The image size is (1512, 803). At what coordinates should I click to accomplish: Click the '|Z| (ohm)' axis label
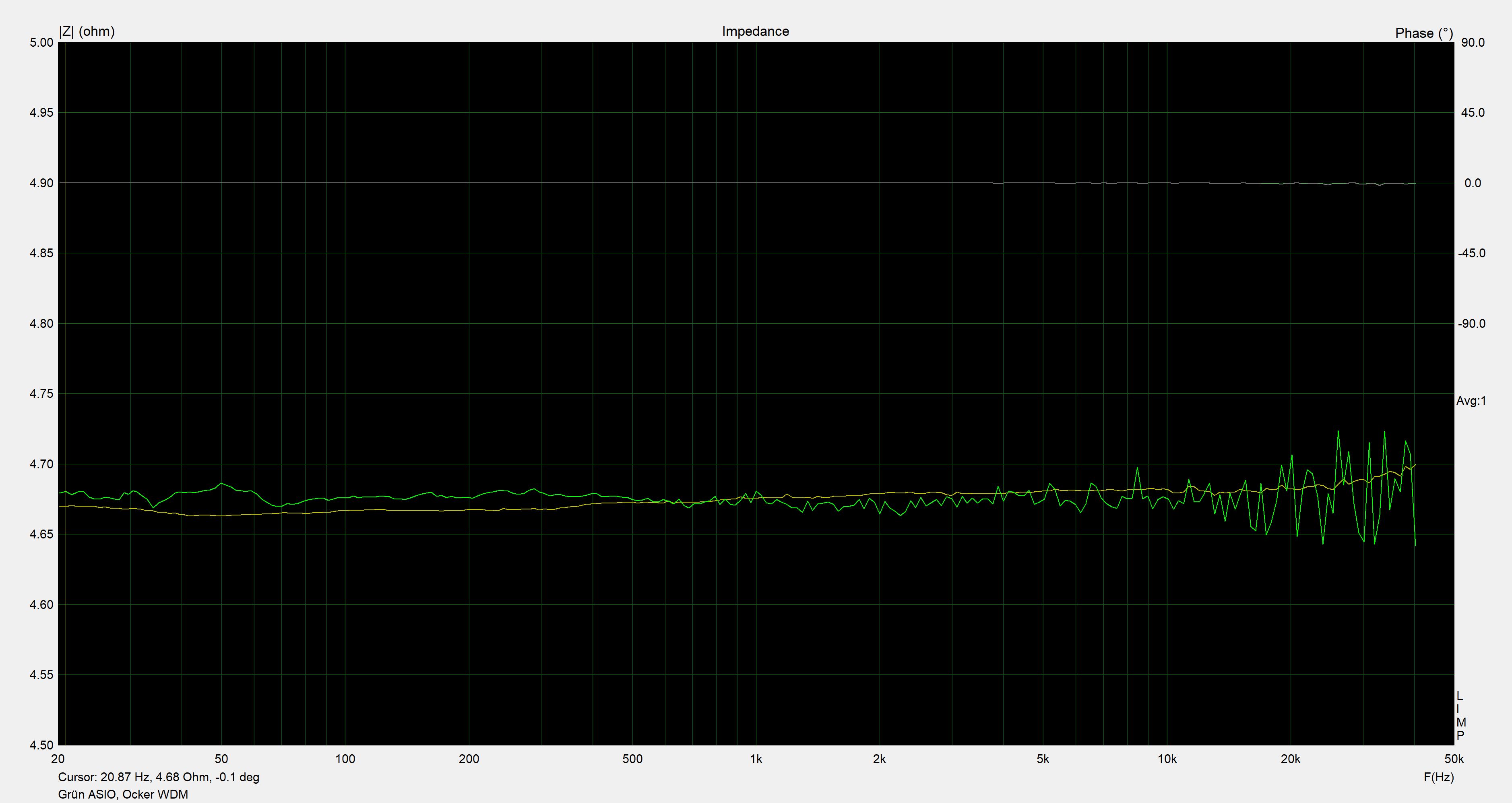click(x=87, y=31)
